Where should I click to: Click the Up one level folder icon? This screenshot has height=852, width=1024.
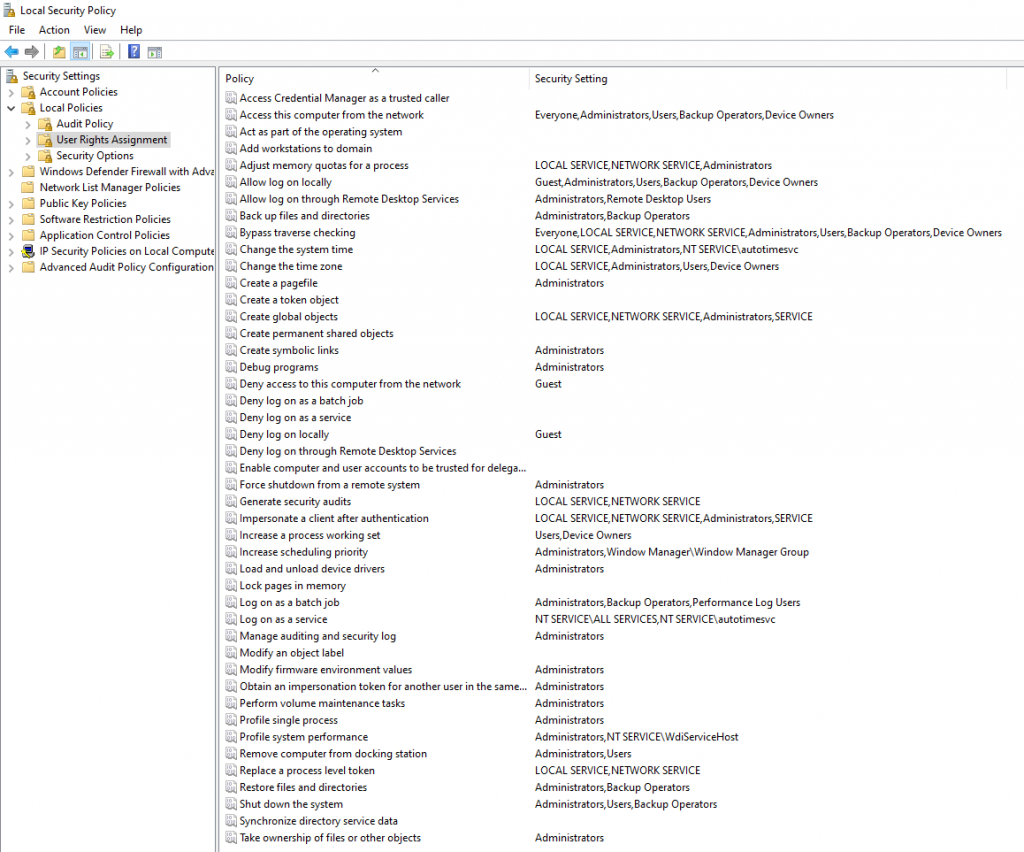pos(59,51)
